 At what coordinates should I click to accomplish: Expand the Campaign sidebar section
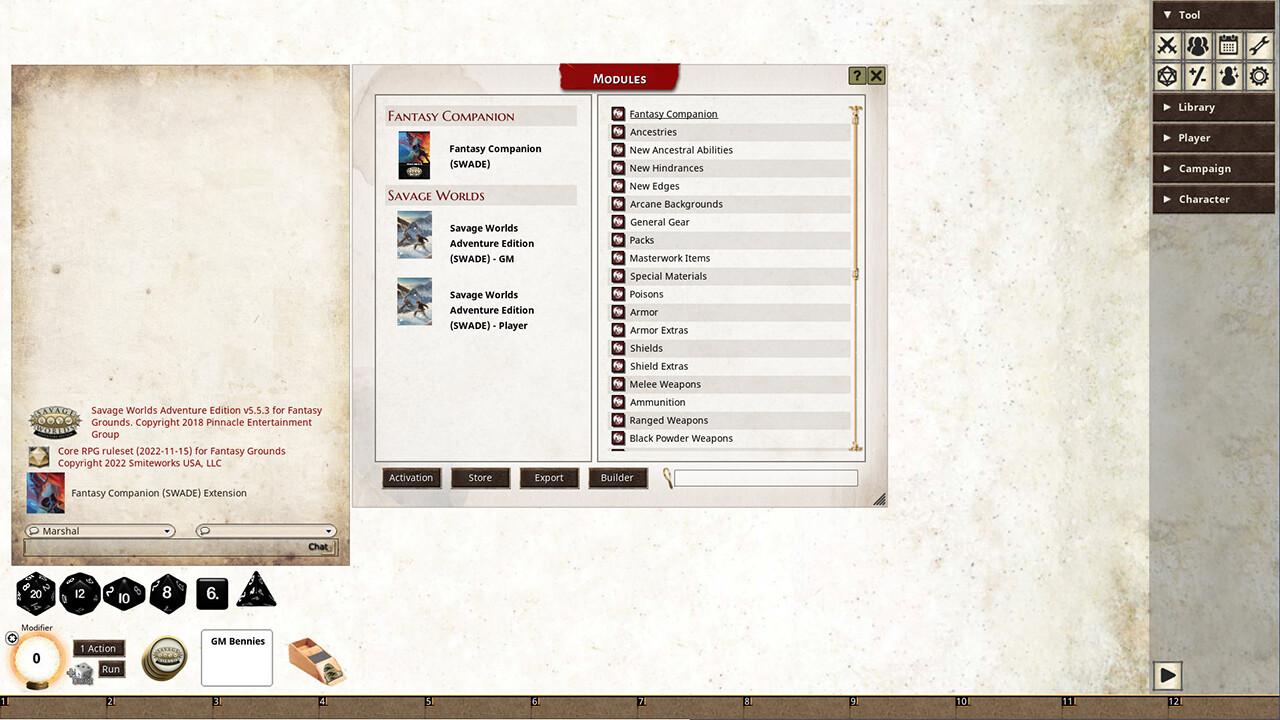point(1213,169)
